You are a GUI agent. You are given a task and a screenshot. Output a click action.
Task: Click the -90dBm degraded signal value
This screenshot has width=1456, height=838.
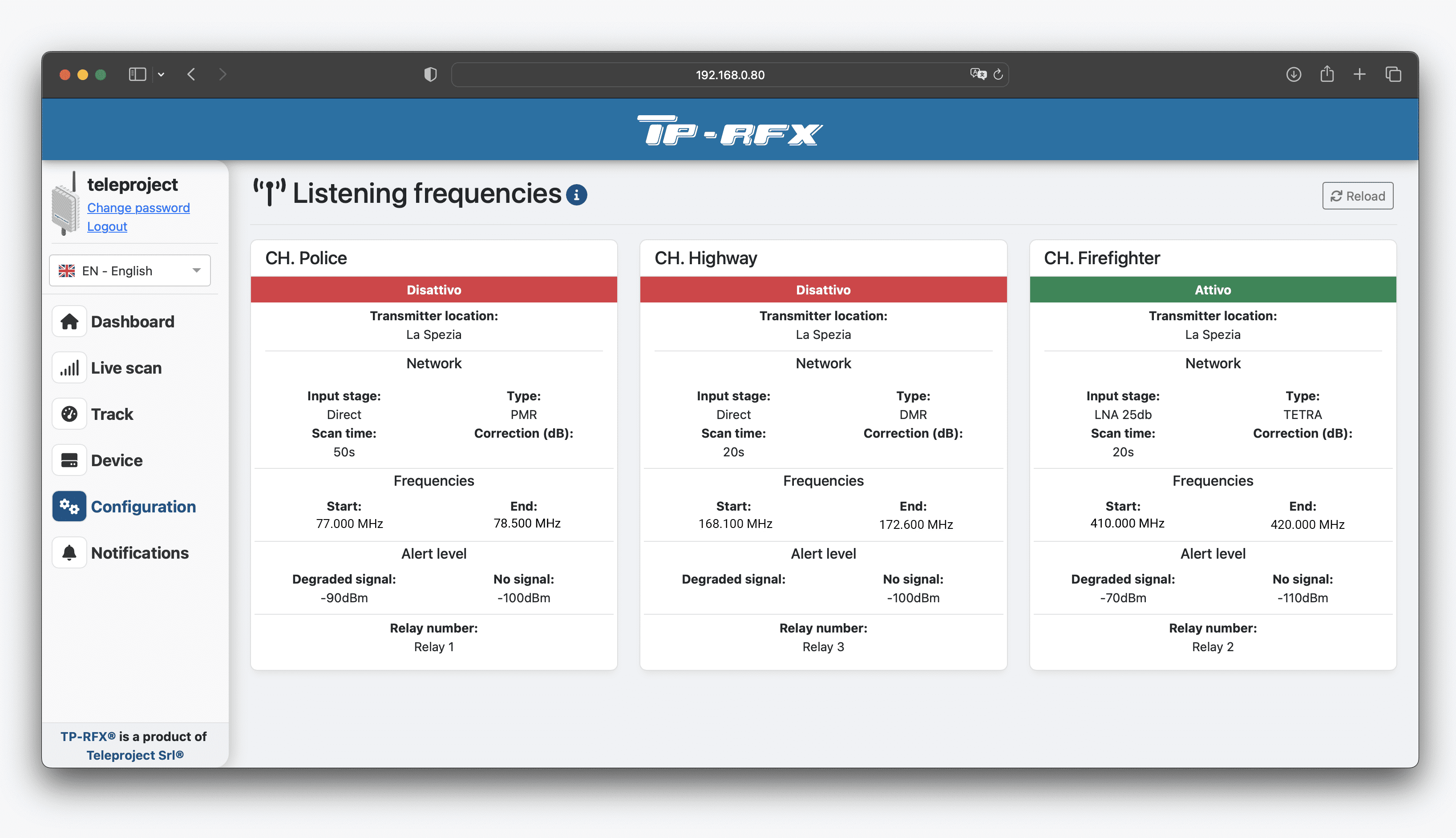click(x=344, y=597)
